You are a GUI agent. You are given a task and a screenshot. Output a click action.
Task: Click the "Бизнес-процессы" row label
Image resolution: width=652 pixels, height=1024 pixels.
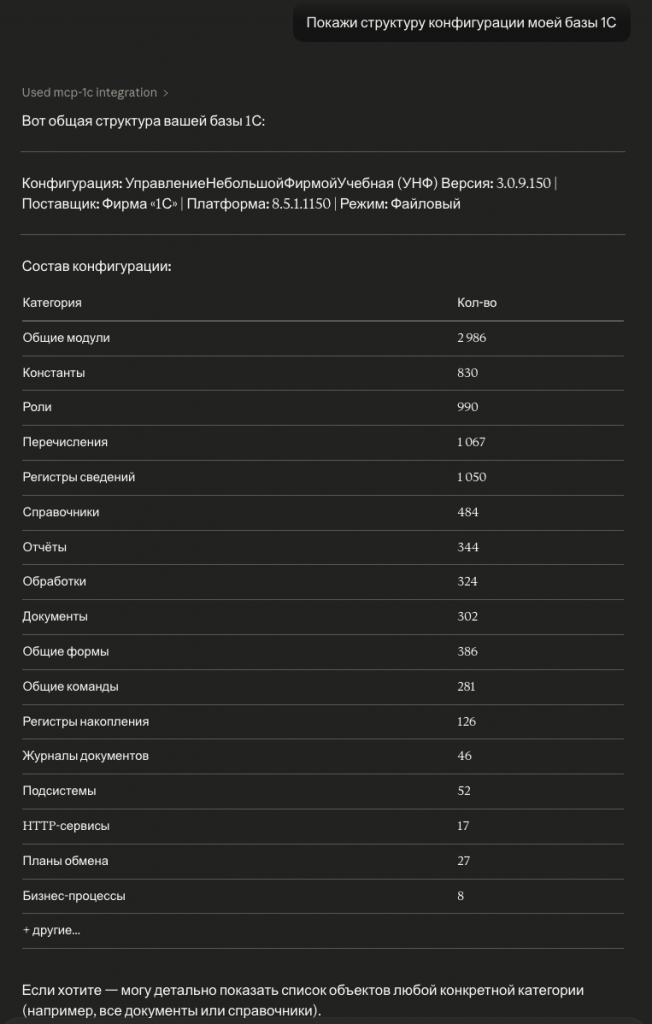(74, 896)
